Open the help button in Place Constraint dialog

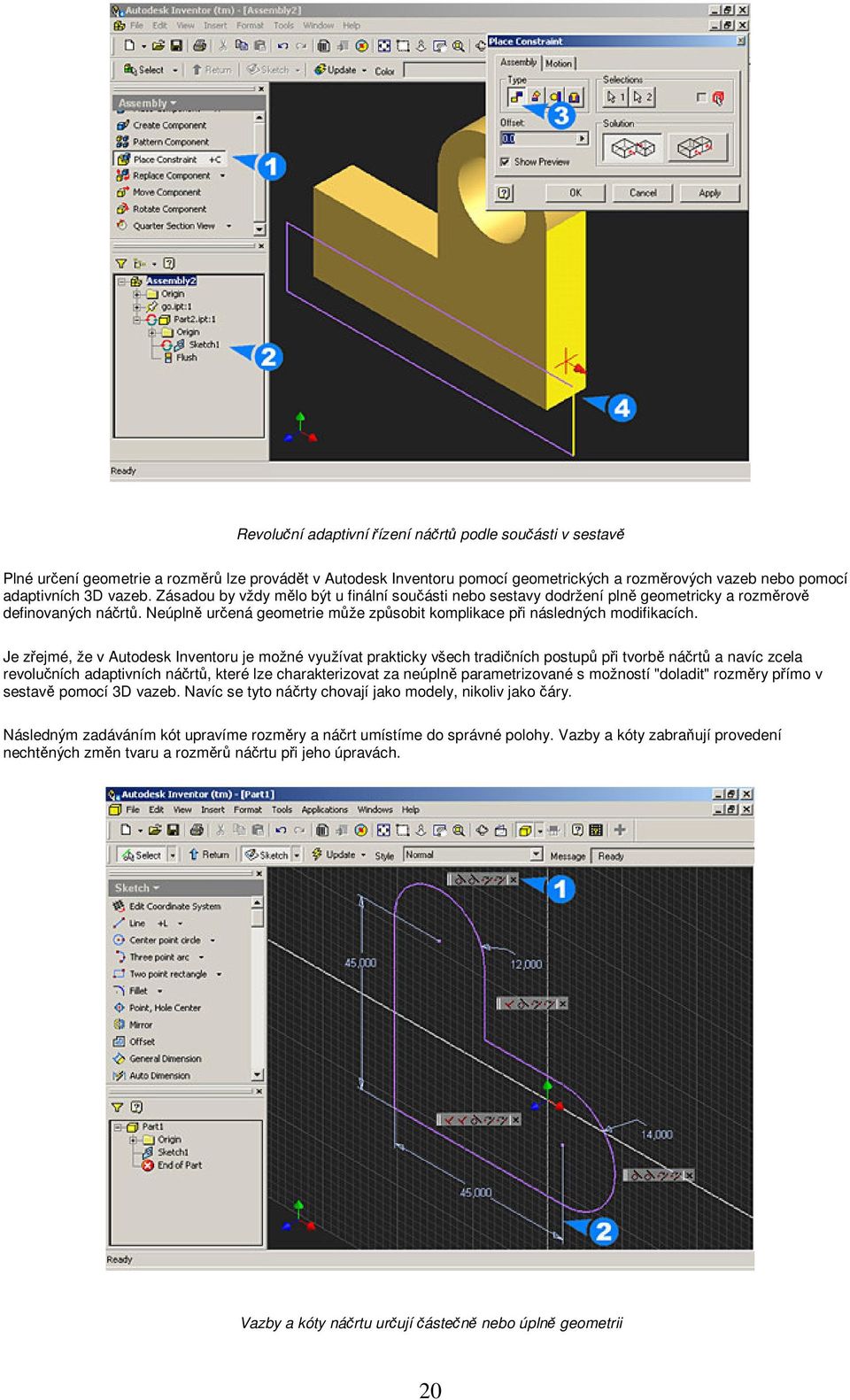[x=504, y=192]
